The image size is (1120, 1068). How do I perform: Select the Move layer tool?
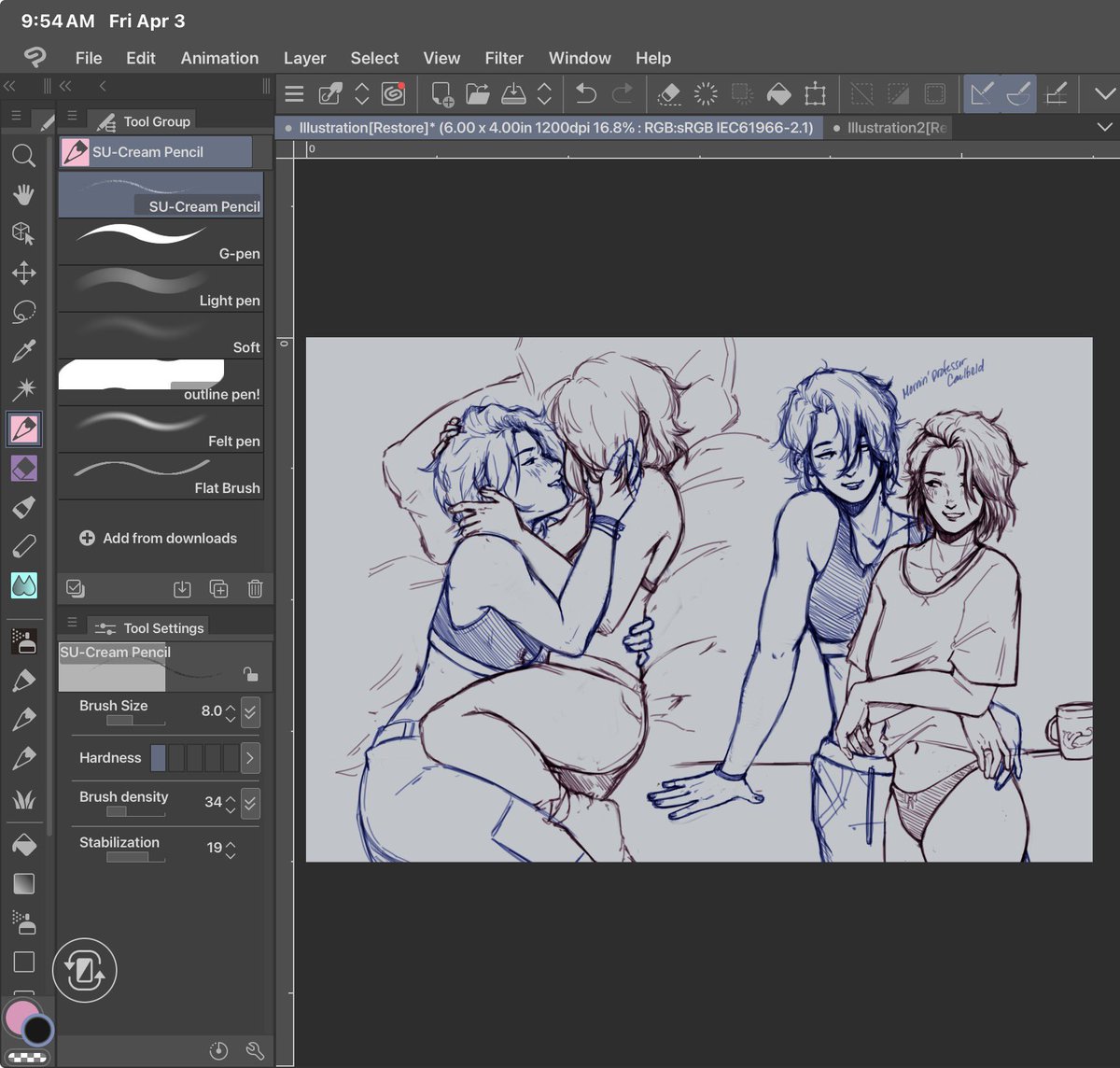tap(23, 273)
